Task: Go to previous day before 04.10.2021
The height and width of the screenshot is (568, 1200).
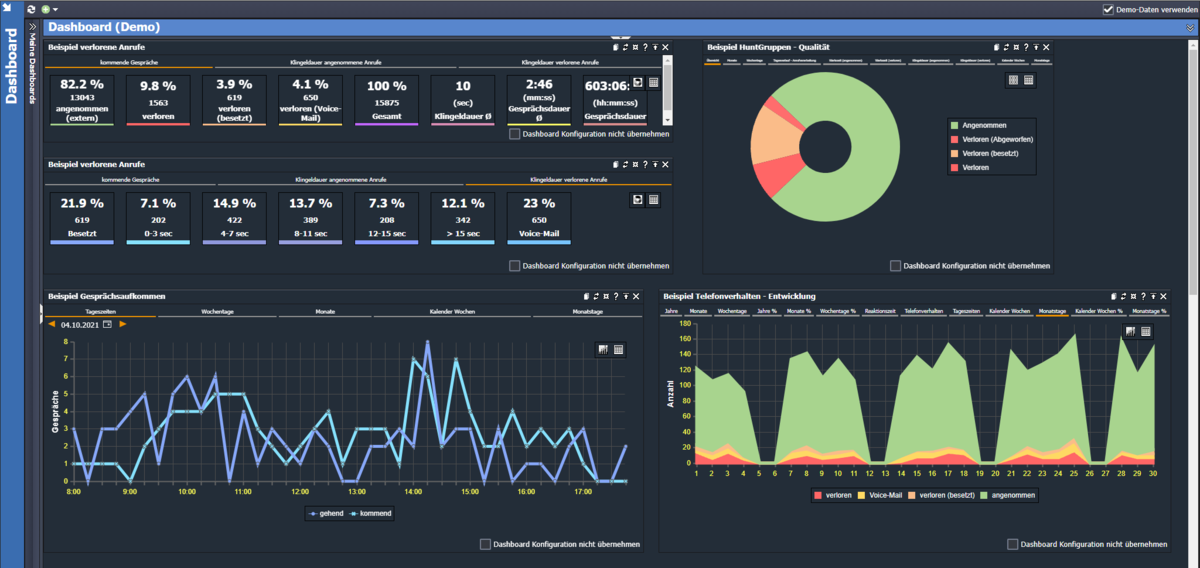Action: click(52, 324)
